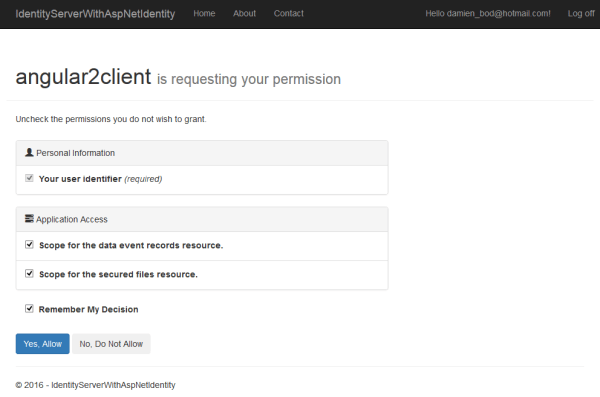Screen dimensions: 600x397
Task: Click the 2016 copyright footer text
Action: [x=95, y=385]
